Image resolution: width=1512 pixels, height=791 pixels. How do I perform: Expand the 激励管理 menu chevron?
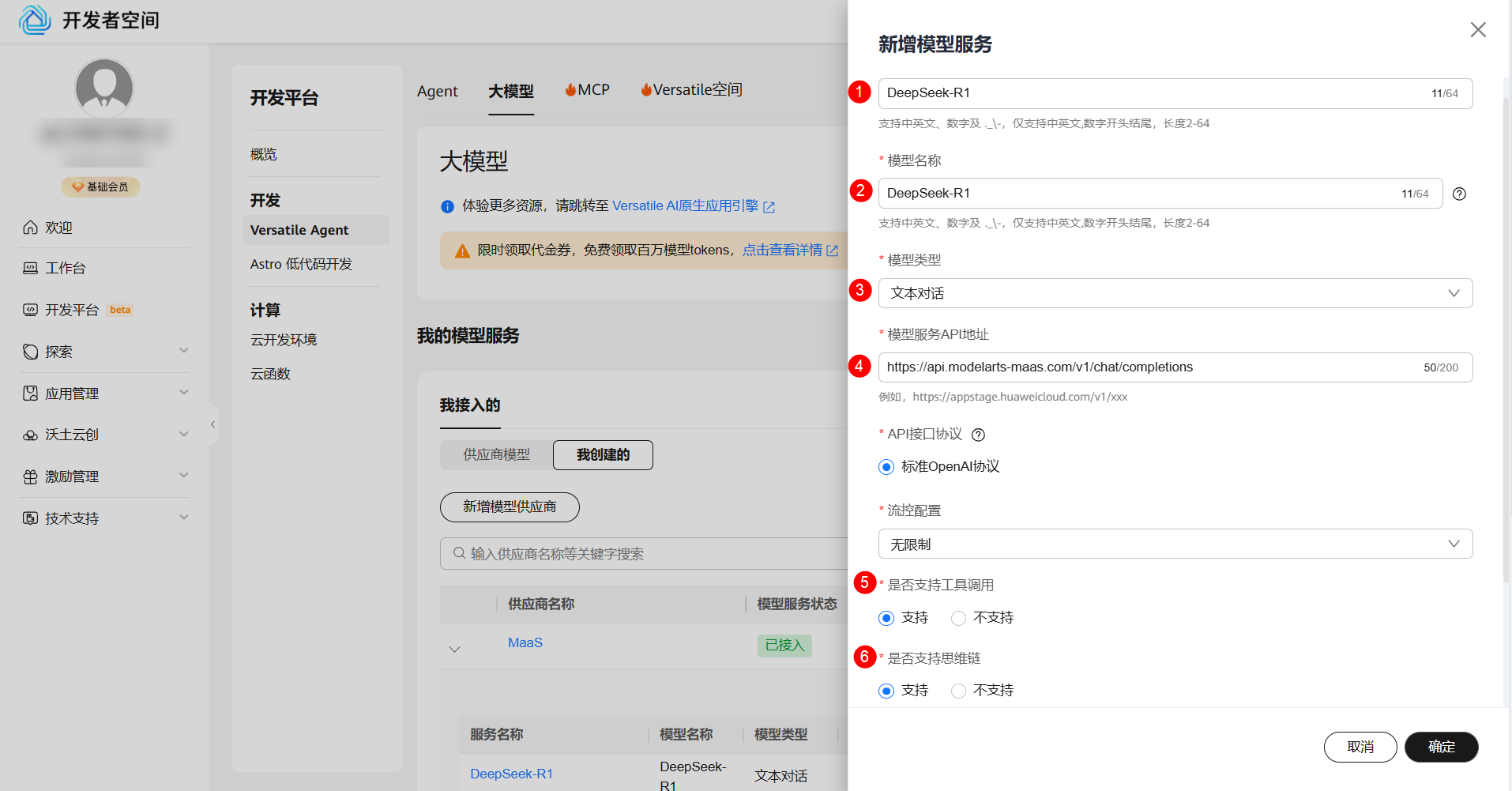[x=184, y=475]
